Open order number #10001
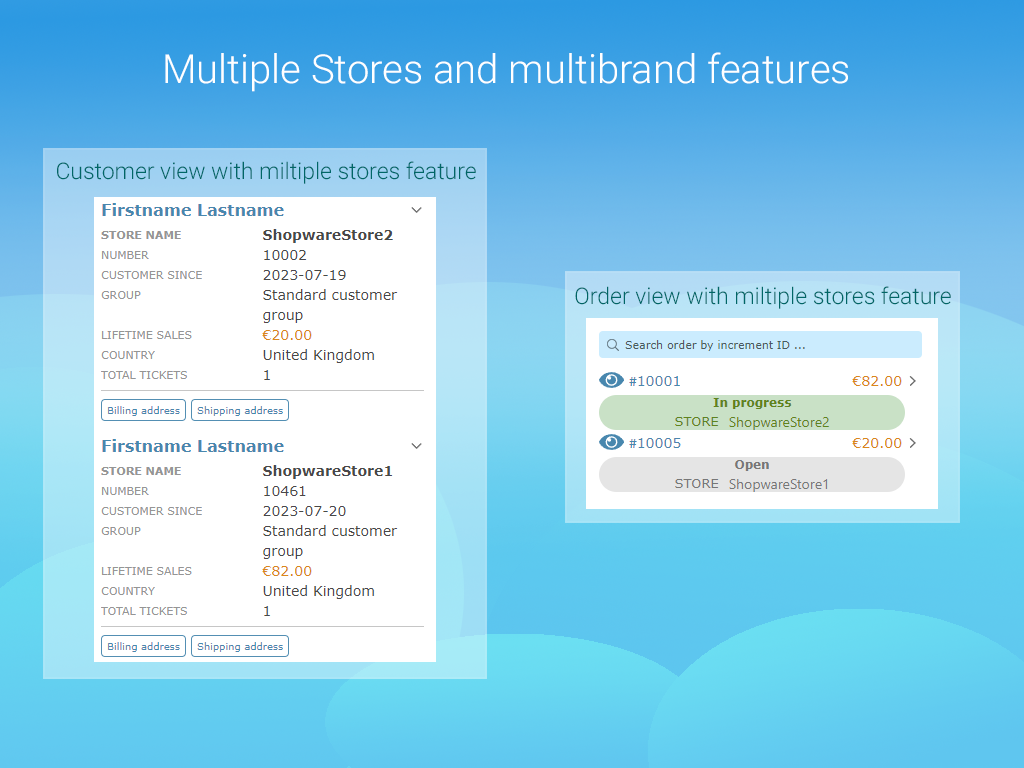Screen dimensions: 1024x768 655,381
